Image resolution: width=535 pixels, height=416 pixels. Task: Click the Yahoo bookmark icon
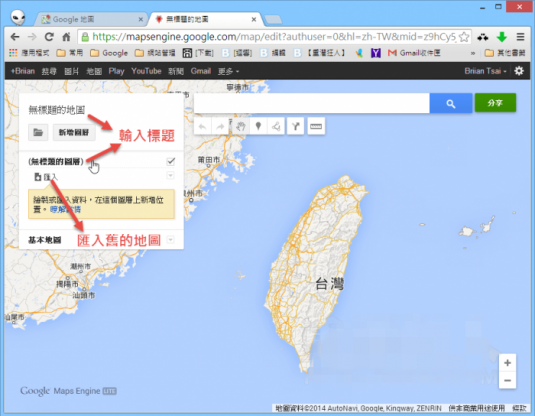tap(376, 53)
